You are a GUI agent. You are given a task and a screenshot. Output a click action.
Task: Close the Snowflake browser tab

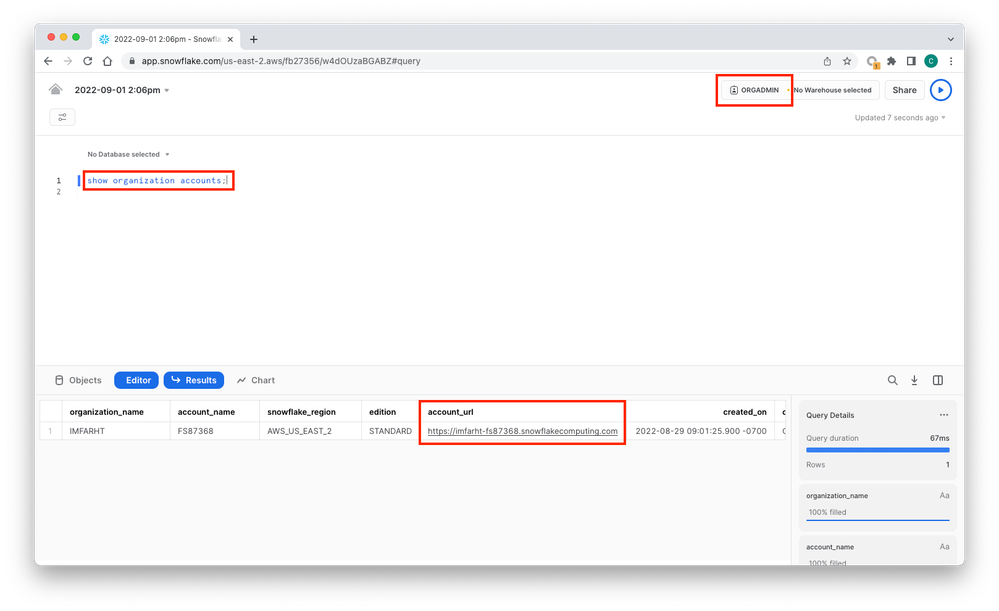click(x=230, y=40)
